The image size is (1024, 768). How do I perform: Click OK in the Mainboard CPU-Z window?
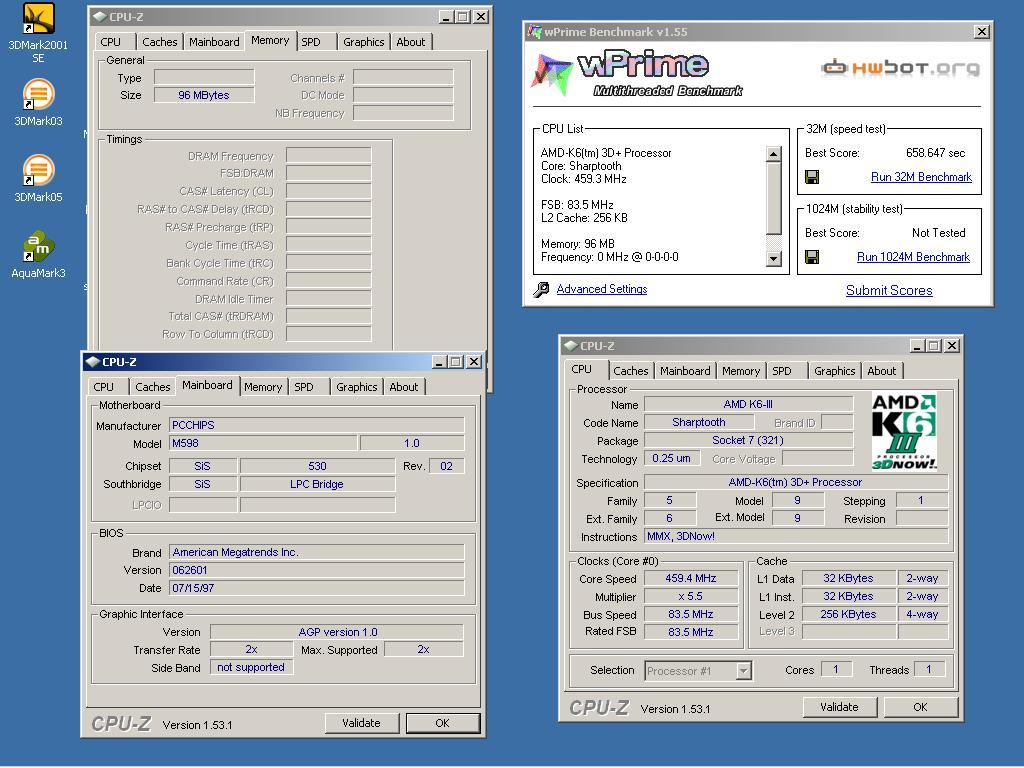click(x=443, y=723)
